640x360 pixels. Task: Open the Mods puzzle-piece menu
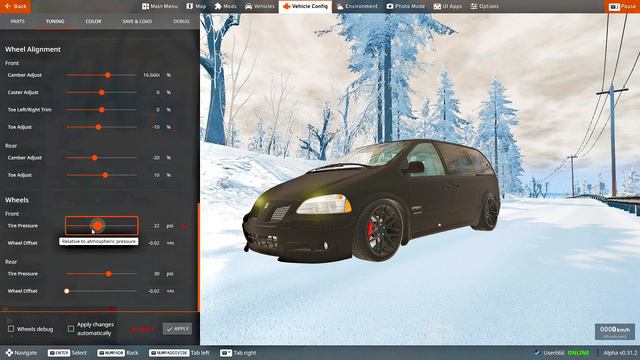(x=225, y=6)
